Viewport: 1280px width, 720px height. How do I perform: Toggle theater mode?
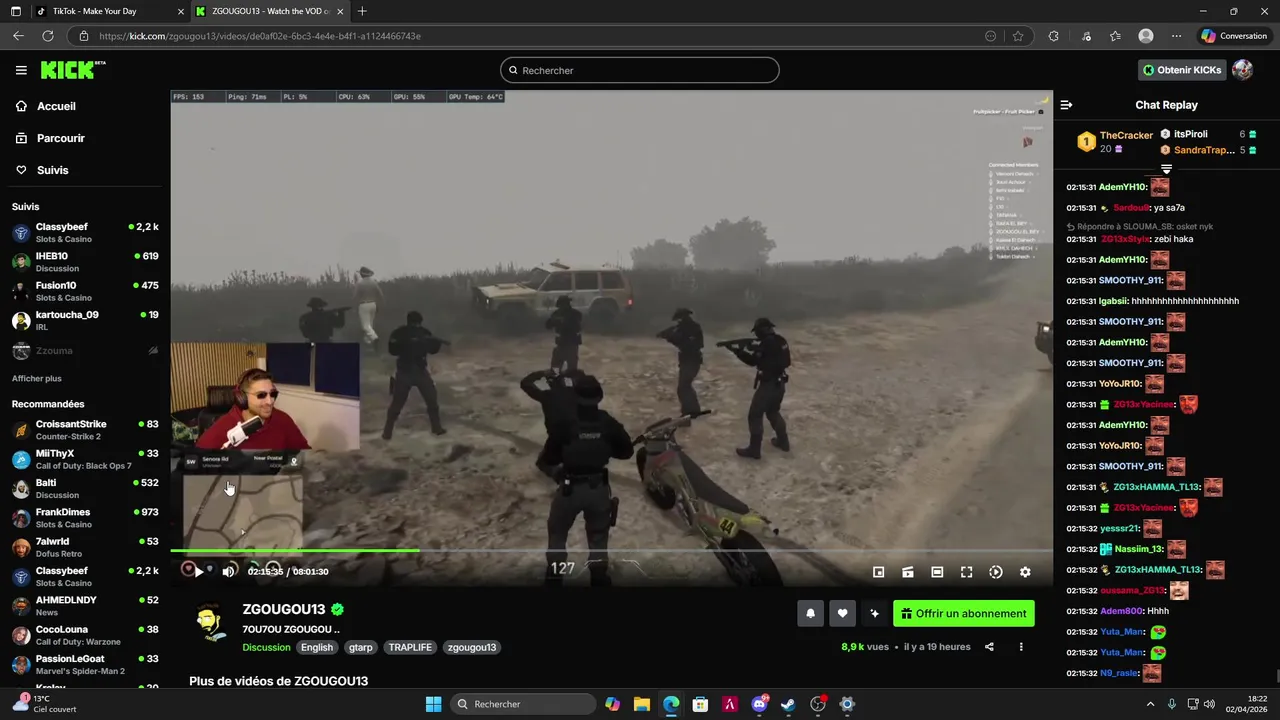pyautogui.click(x=937, y=572)
